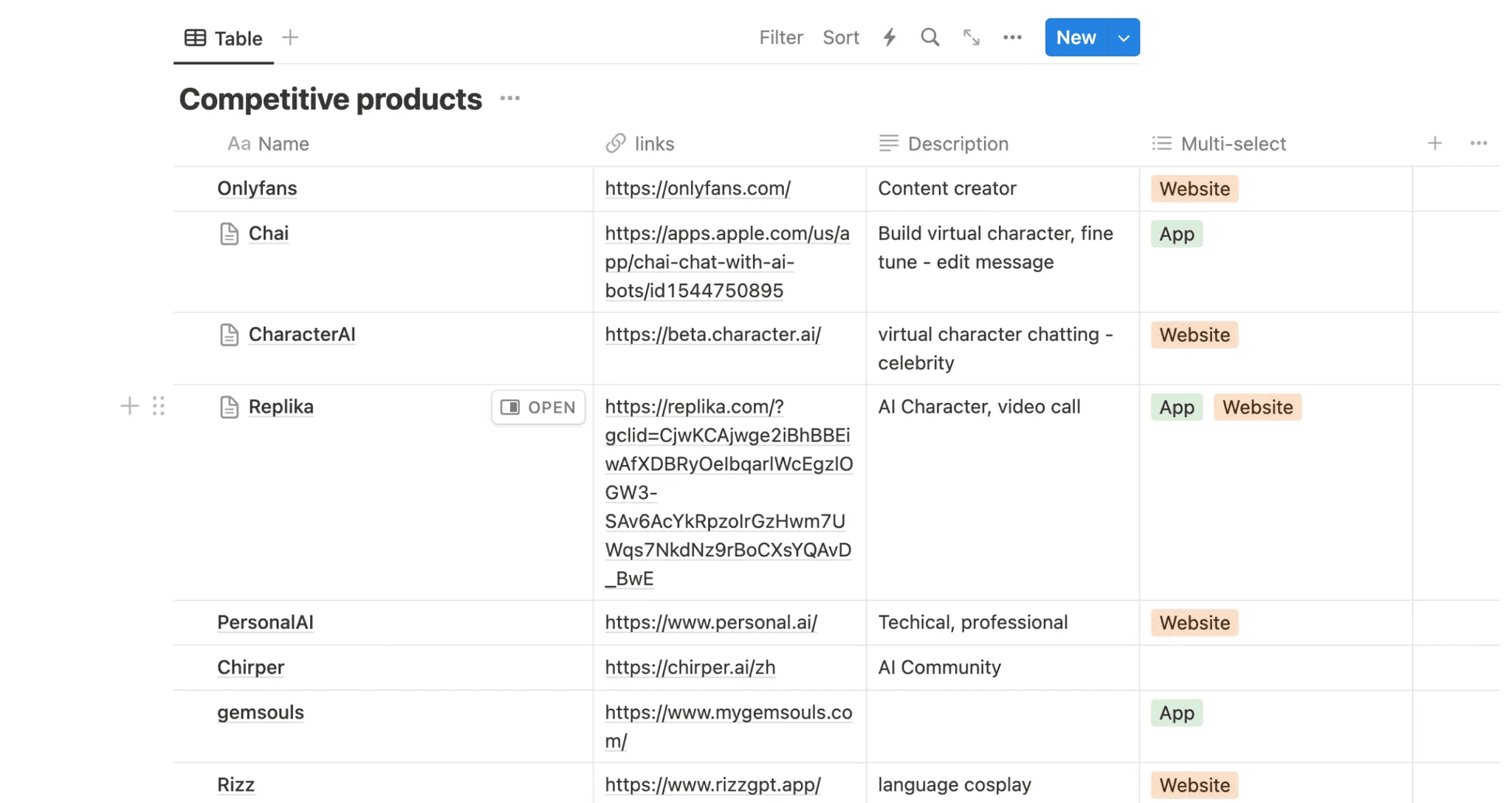Open the database search icon
Screen dimensions: 1512x803
(x=929, y=38)
